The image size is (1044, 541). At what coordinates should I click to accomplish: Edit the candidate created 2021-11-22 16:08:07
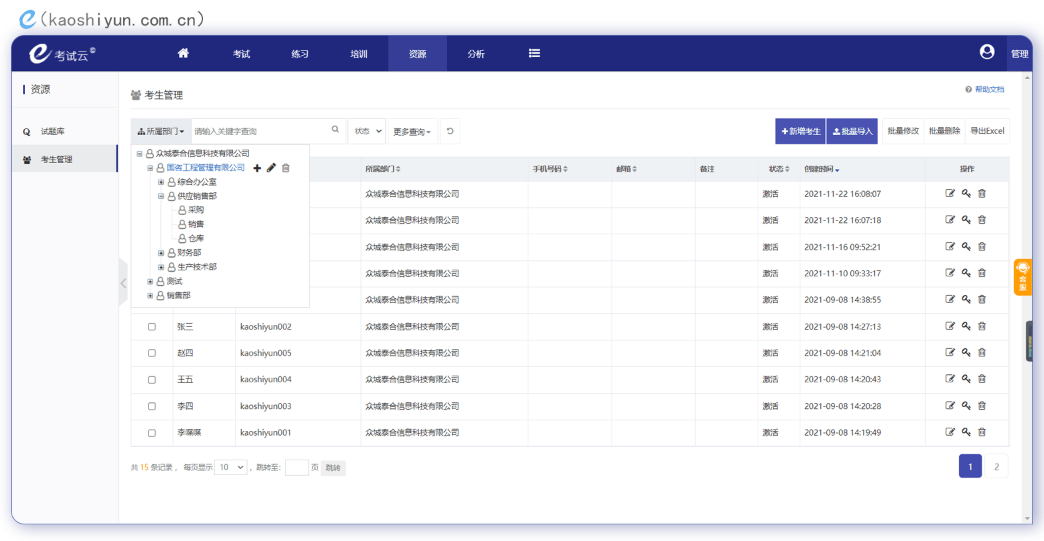pyautogui.click(x=950, y=194)
